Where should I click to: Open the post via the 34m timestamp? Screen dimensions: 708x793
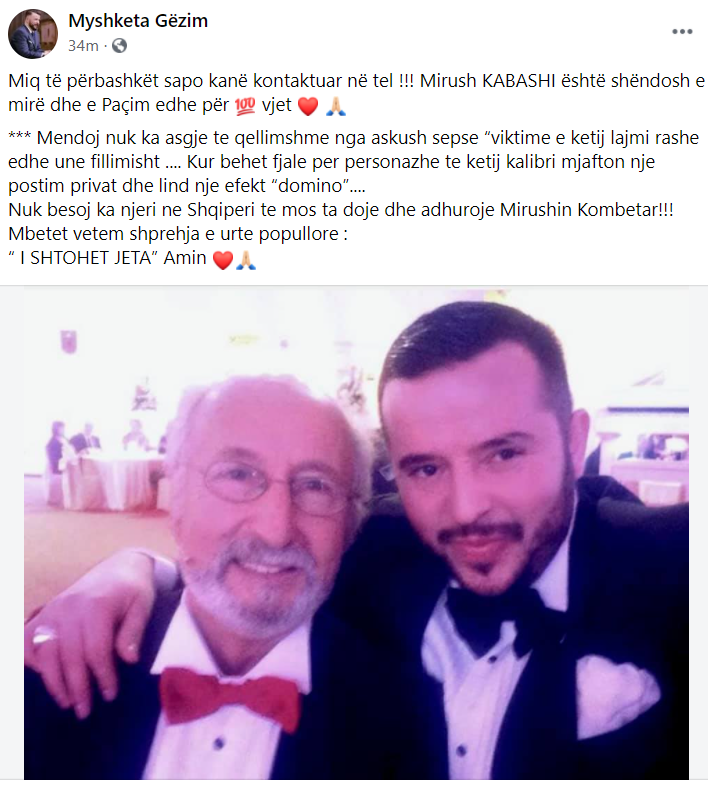click(x=83, y=46)
